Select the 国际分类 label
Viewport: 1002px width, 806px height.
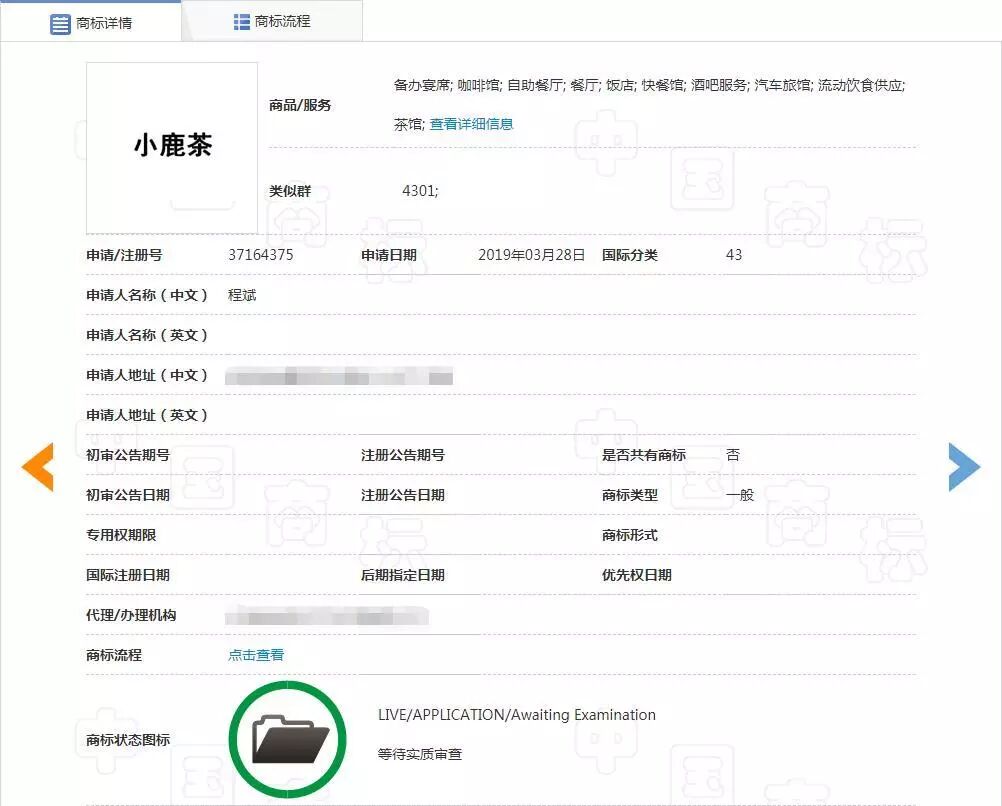coord(629,255)
